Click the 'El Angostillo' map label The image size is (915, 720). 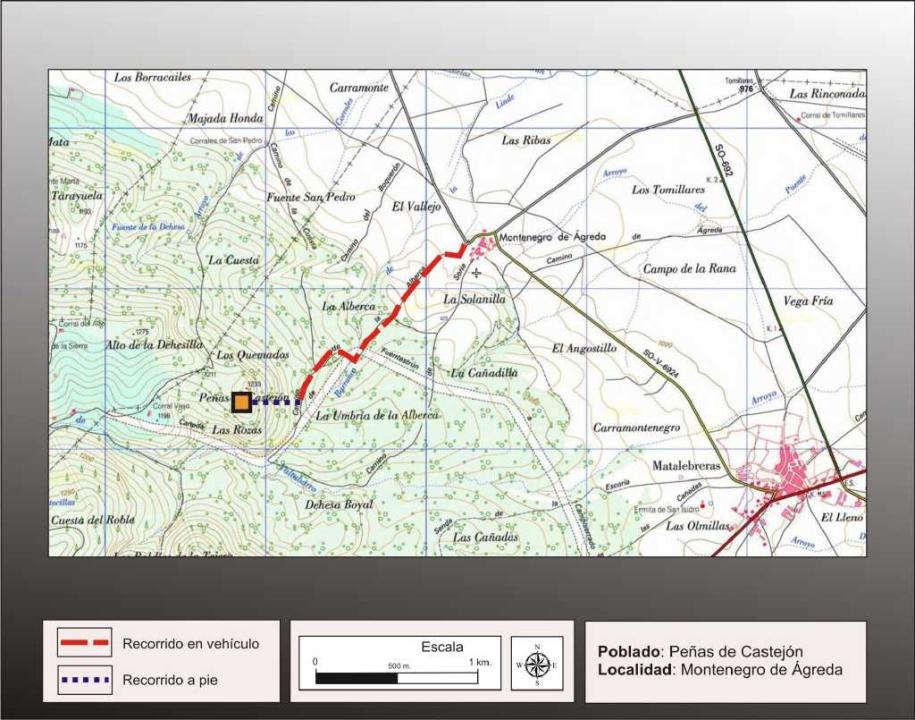(584, 348)
